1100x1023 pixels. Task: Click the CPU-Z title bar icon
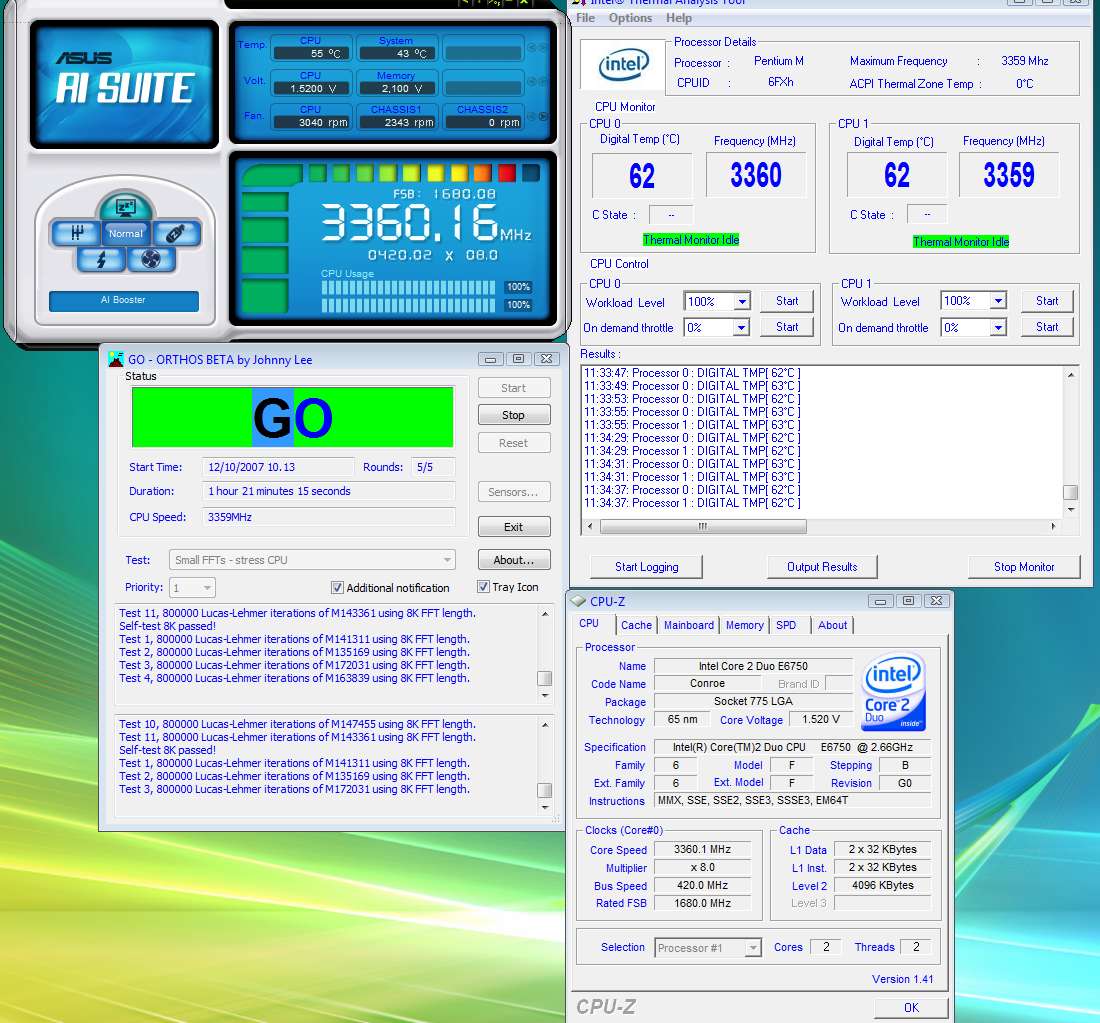pos(579,601)
